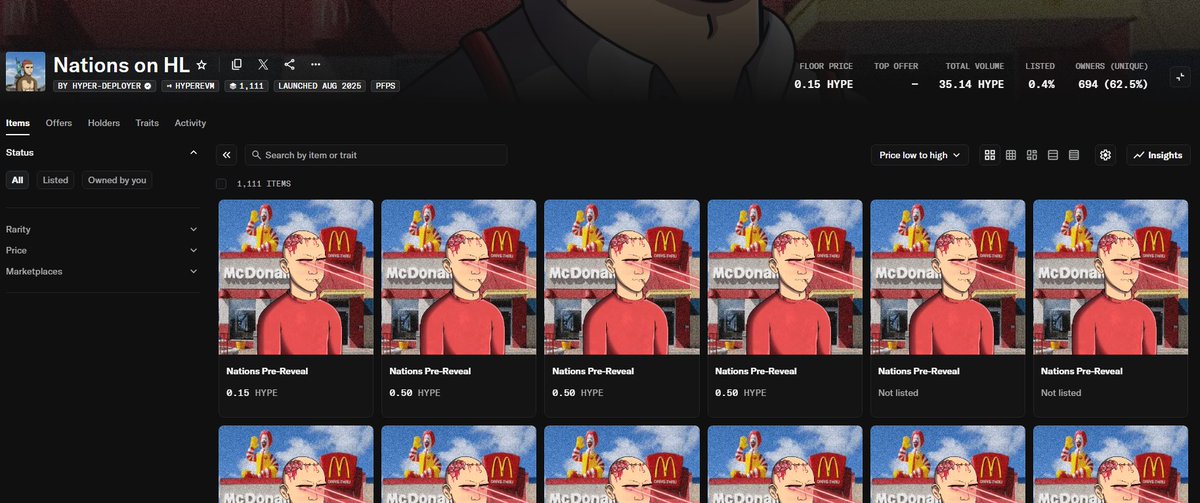This screenshot has width=1200, height=503.
Task: Open view settings gear icon
Action: [x=1105, y=155]
